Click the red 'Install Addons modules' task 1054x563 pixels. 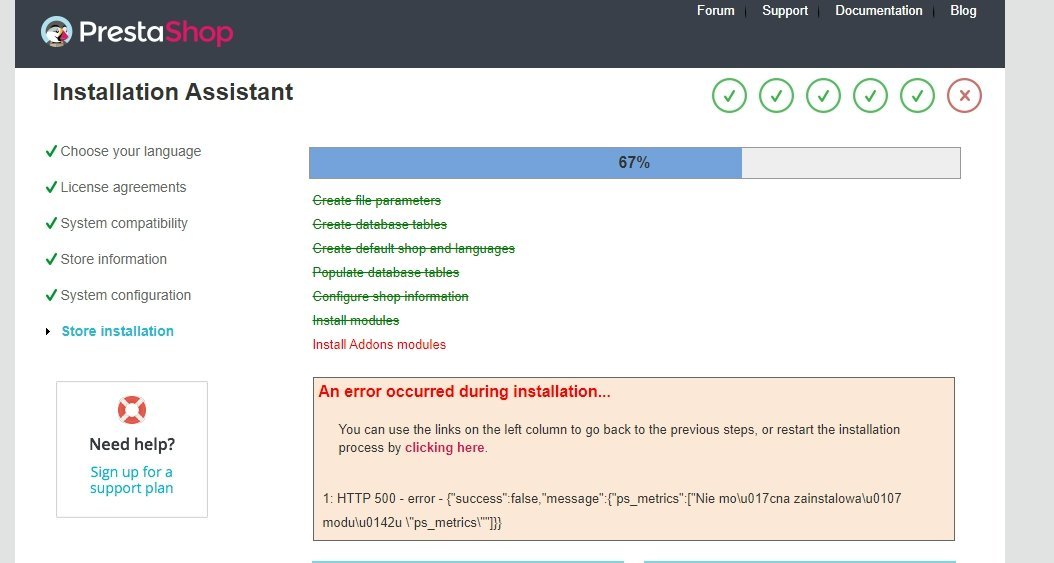click(x=379, y=345)
